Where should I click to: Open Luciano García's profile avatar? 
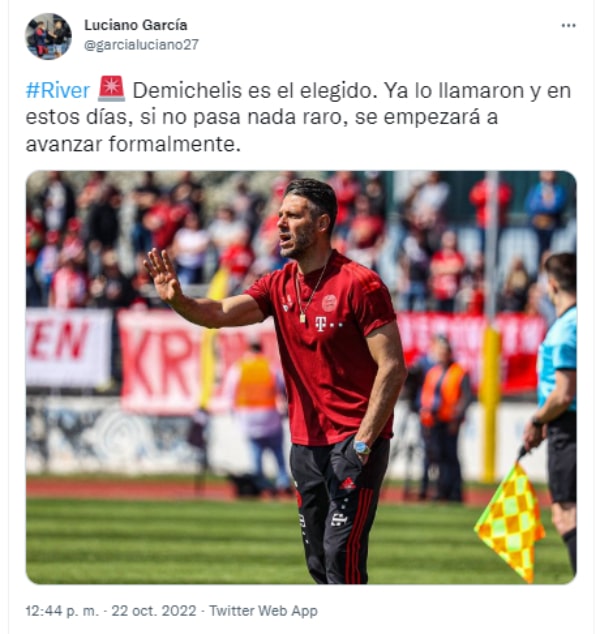point(49,36)
